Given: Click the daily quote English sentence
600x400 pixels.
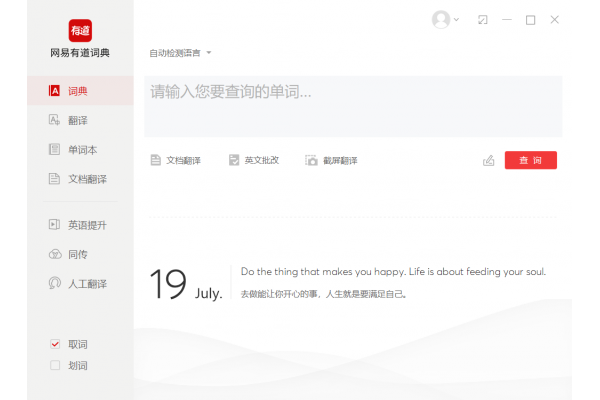Looking at the screenshot, I should (x=393, y=271).
